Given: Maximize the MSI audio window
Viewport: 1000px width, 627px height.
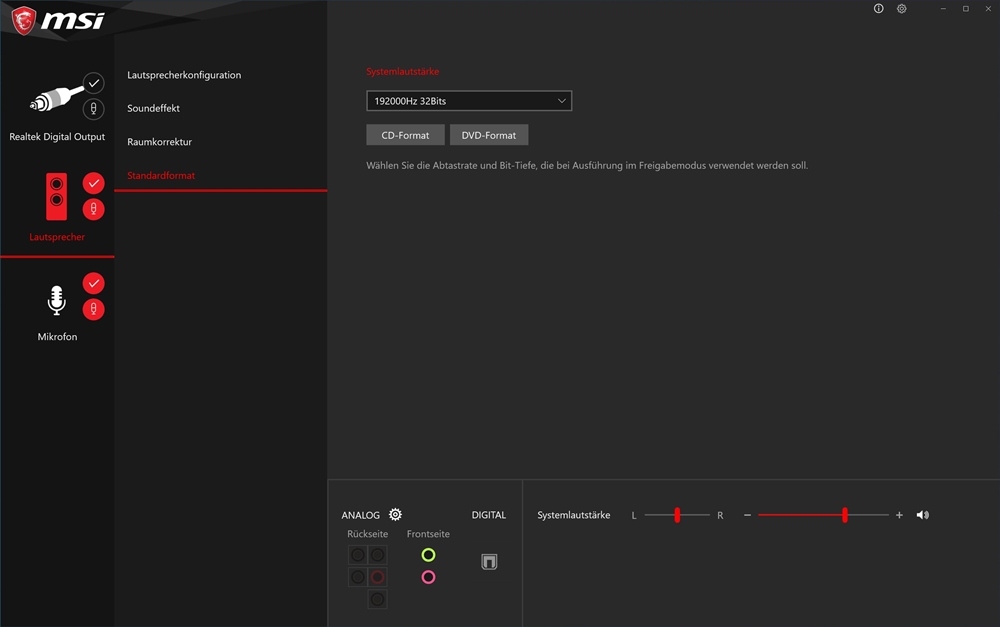Looking at the screenshot, I should 966,8.
